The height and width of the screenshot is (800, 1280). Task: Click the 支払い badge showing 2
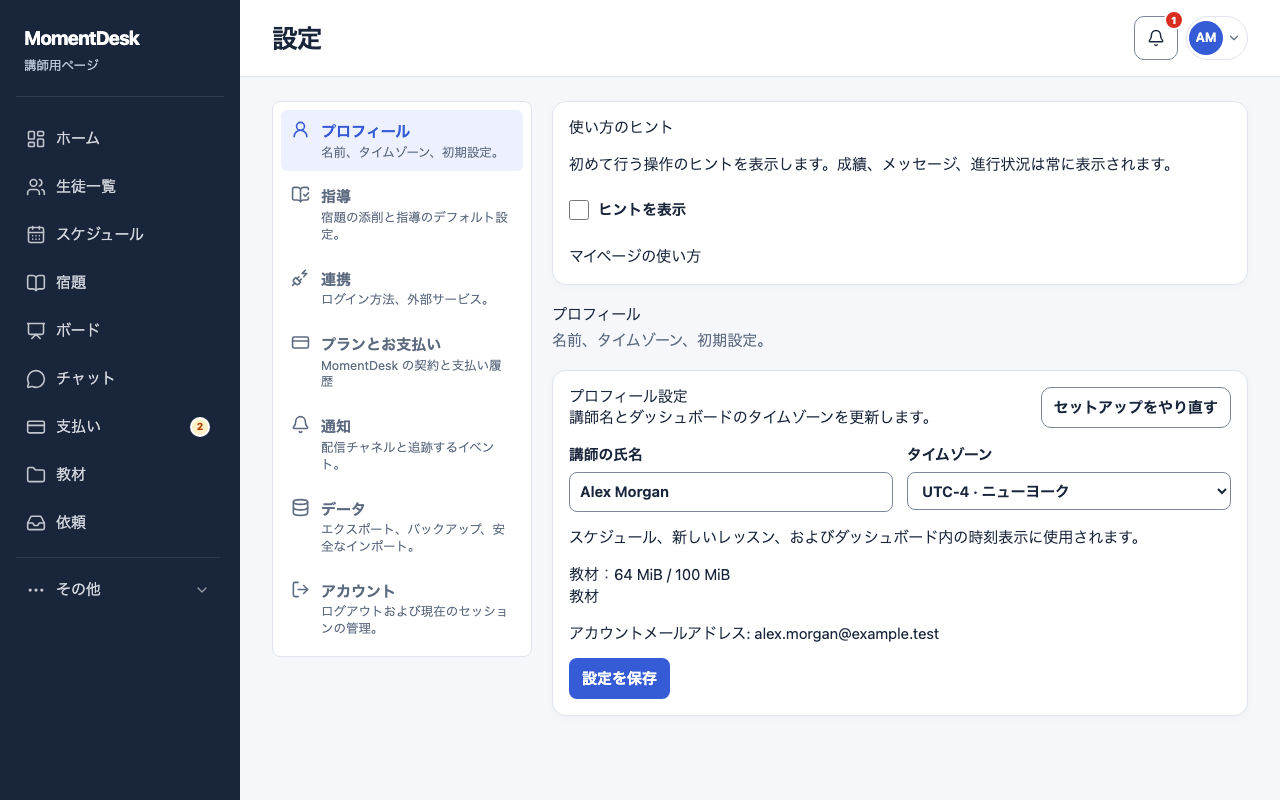coord(200,427)
